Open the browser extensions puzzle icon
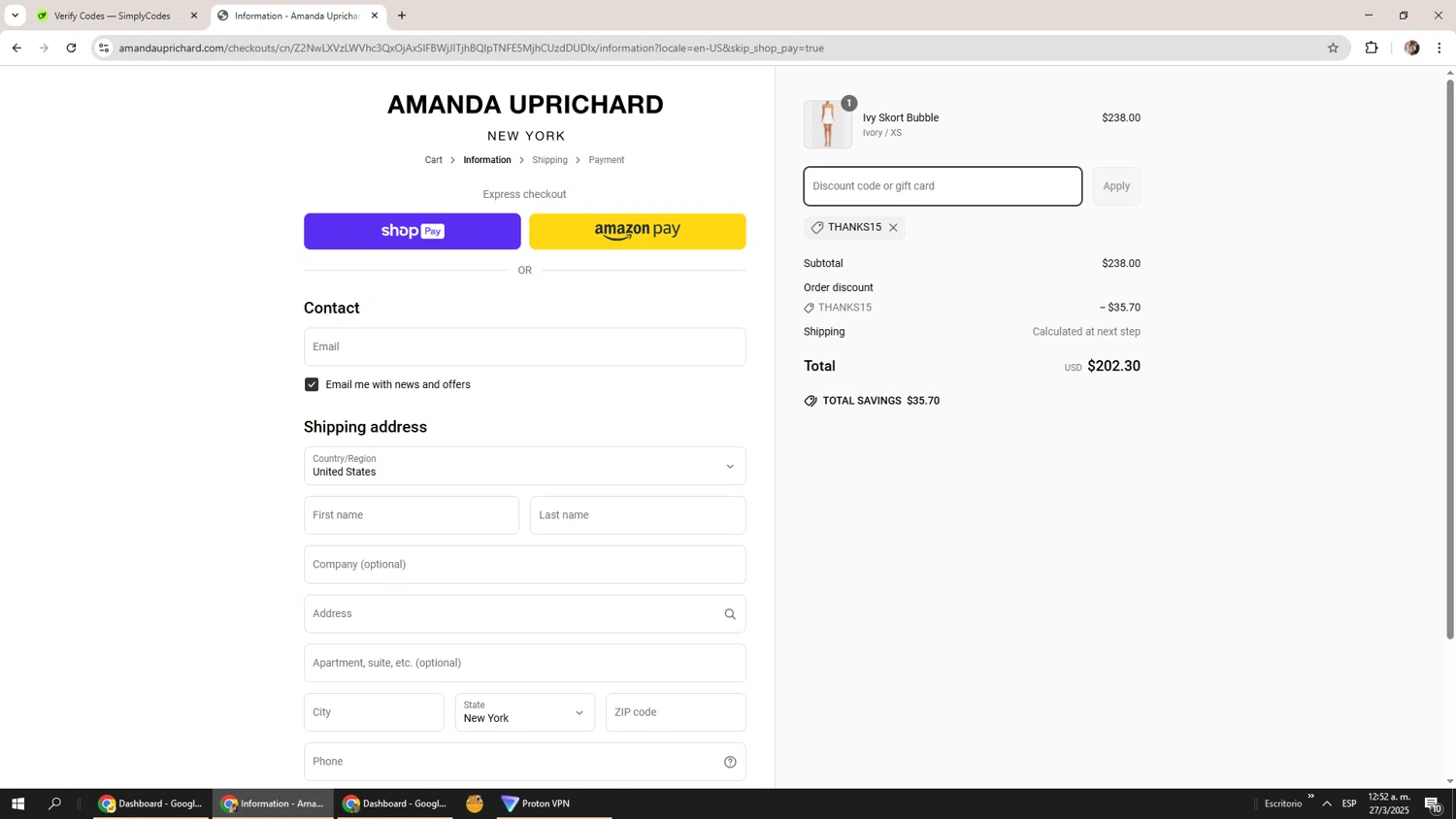 (1372, 48)
